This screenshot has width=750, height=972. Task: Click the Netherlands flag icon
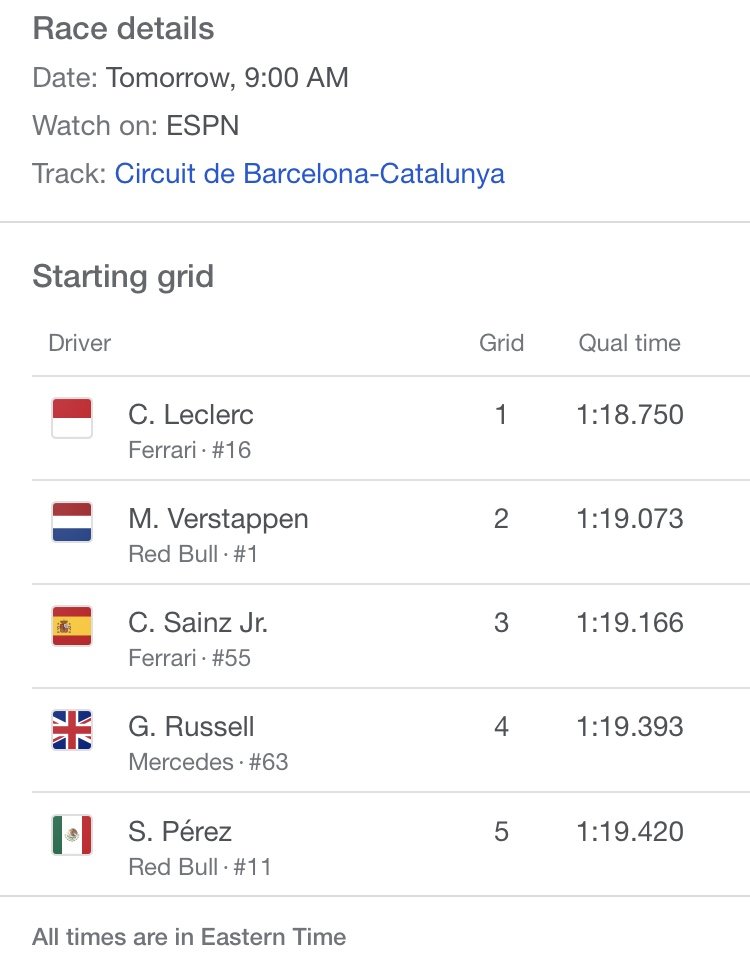click(x=72, y=522)
